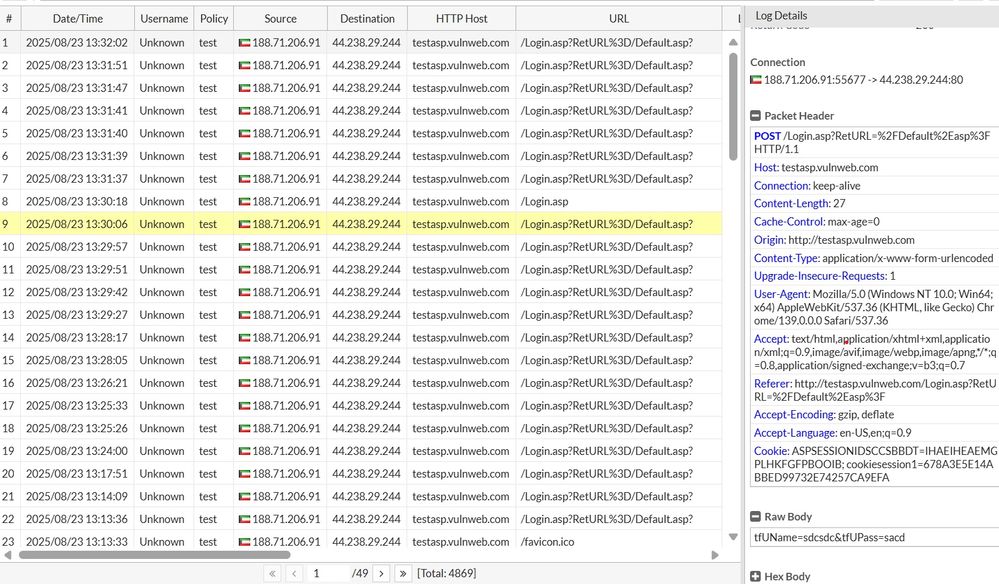Viewport: 999px width, 584px height.
Task: Select log row 13 at 13:29:27
Action: tap(361, 315)
